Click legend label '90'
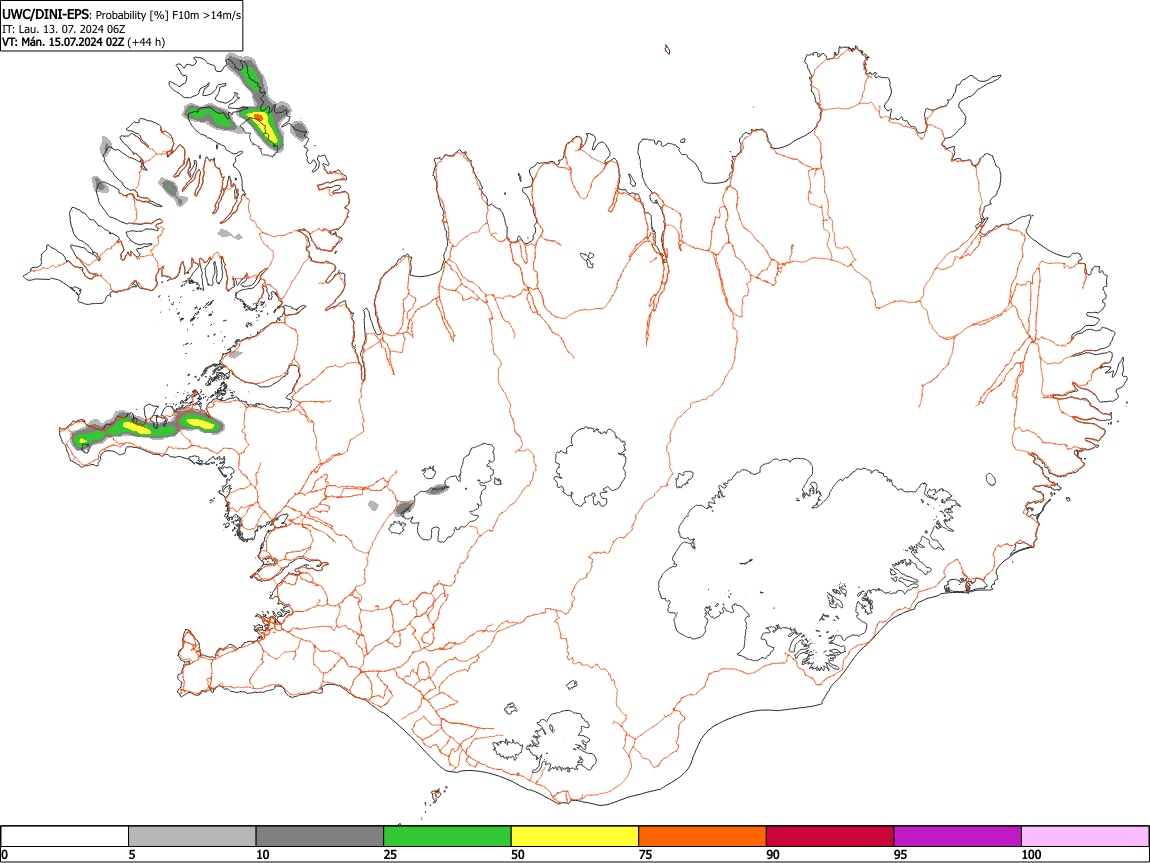The image size is (1150, 863). pos(773,854)
